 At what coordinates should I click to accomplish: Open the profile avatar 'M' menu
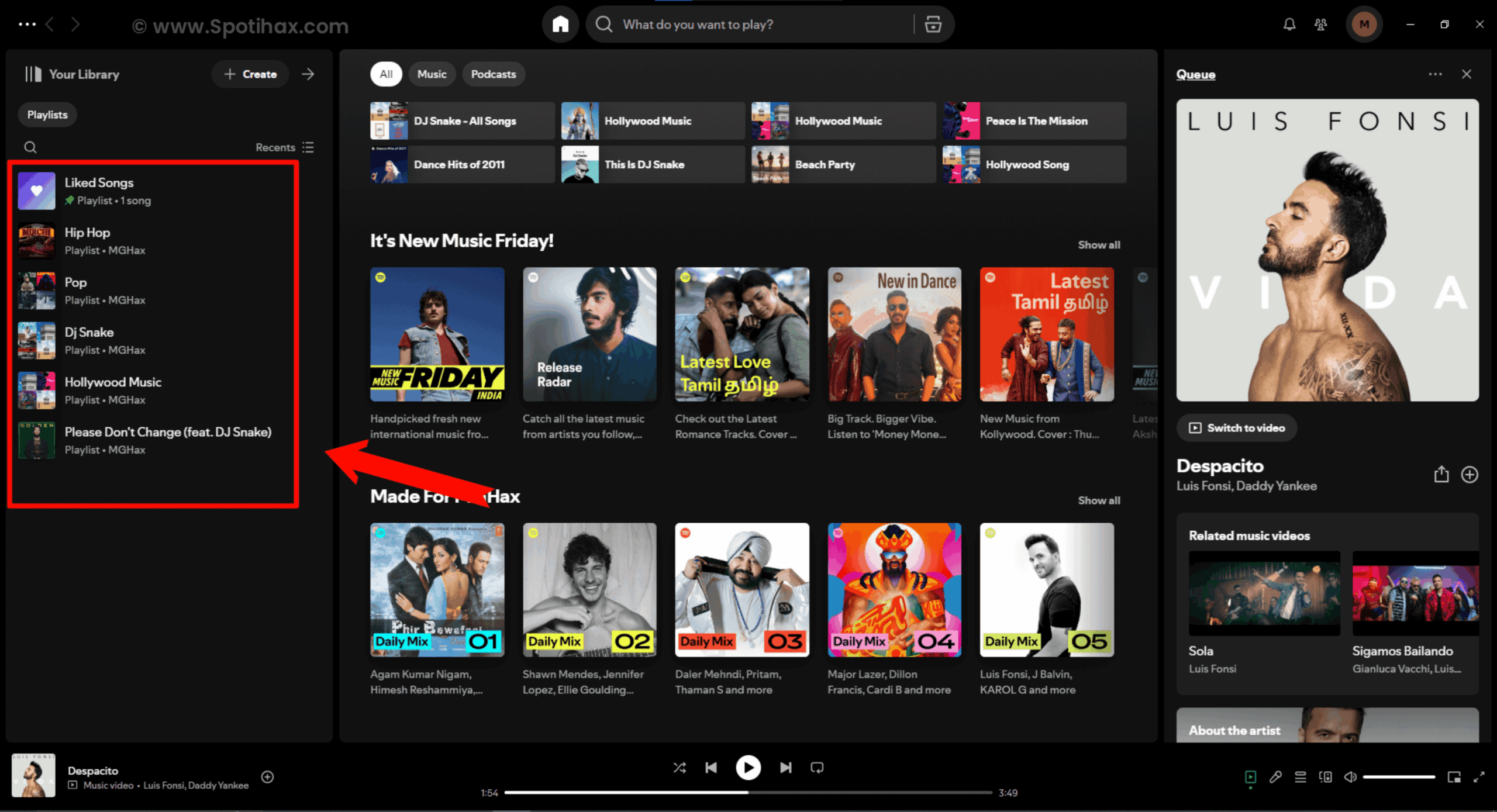pos(1364,25)
